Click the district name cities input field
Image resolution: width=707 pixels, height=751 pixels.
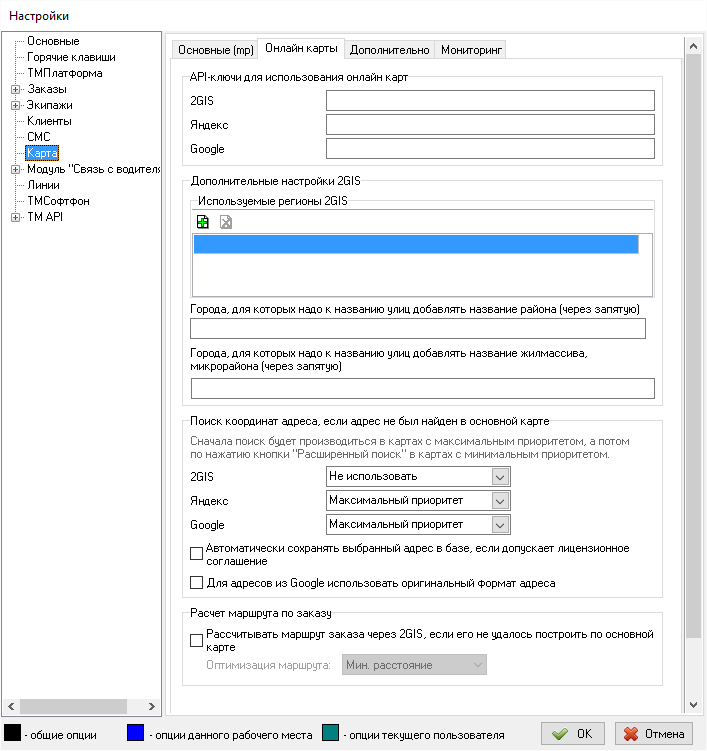tap(418, 329)
